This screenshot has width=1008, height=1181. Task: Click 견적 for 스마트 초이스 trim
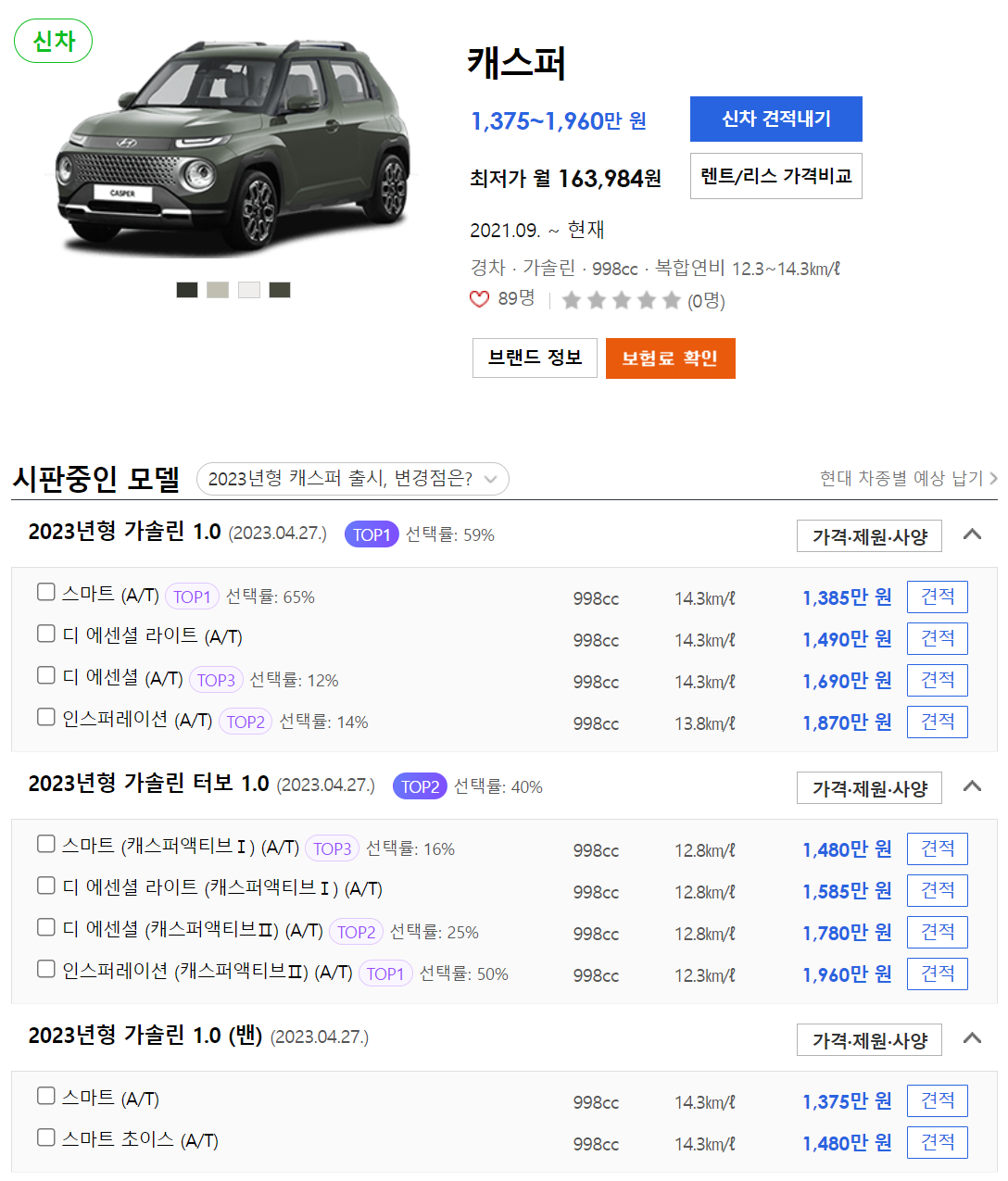coord(938,1142)
